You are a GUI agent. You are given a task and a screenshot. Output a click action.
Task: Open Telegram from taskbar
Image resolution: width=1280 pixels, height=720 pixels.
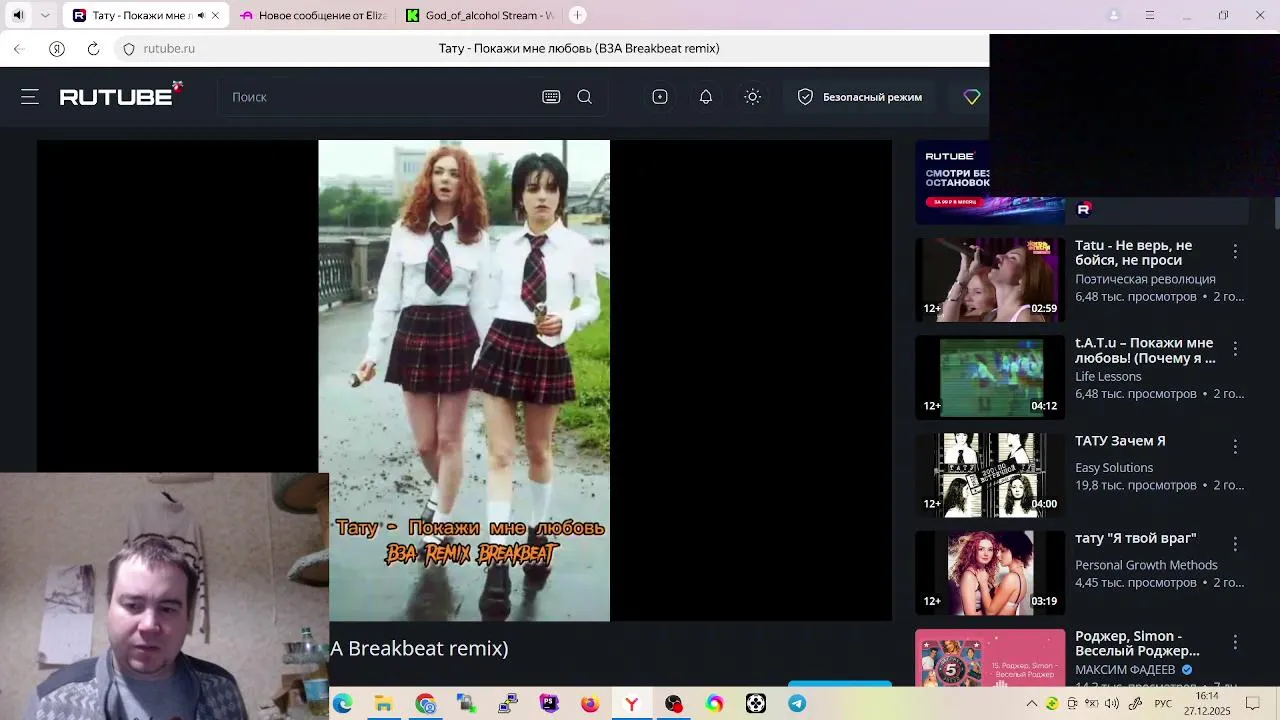[797, 704]
